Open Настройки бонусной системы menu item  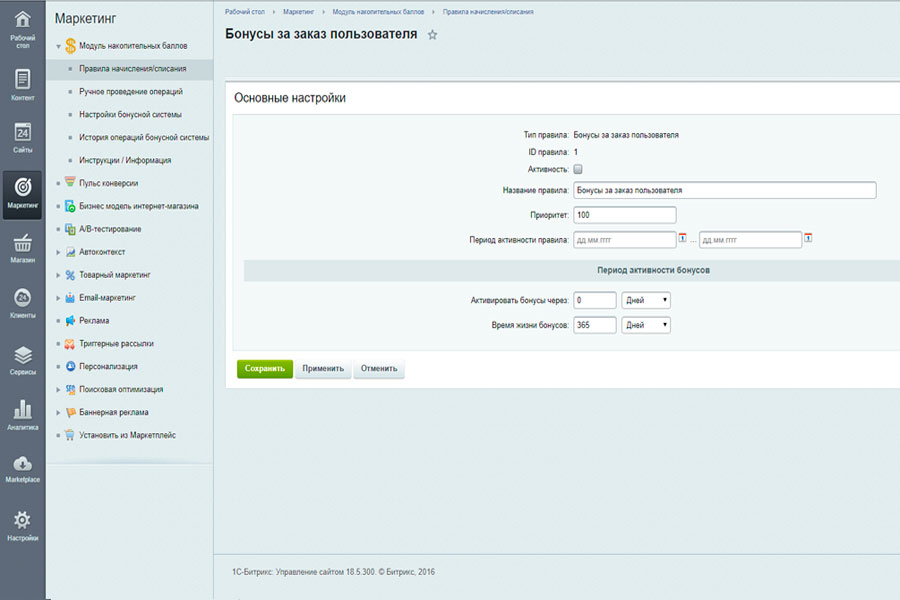(x=130, y=115)
